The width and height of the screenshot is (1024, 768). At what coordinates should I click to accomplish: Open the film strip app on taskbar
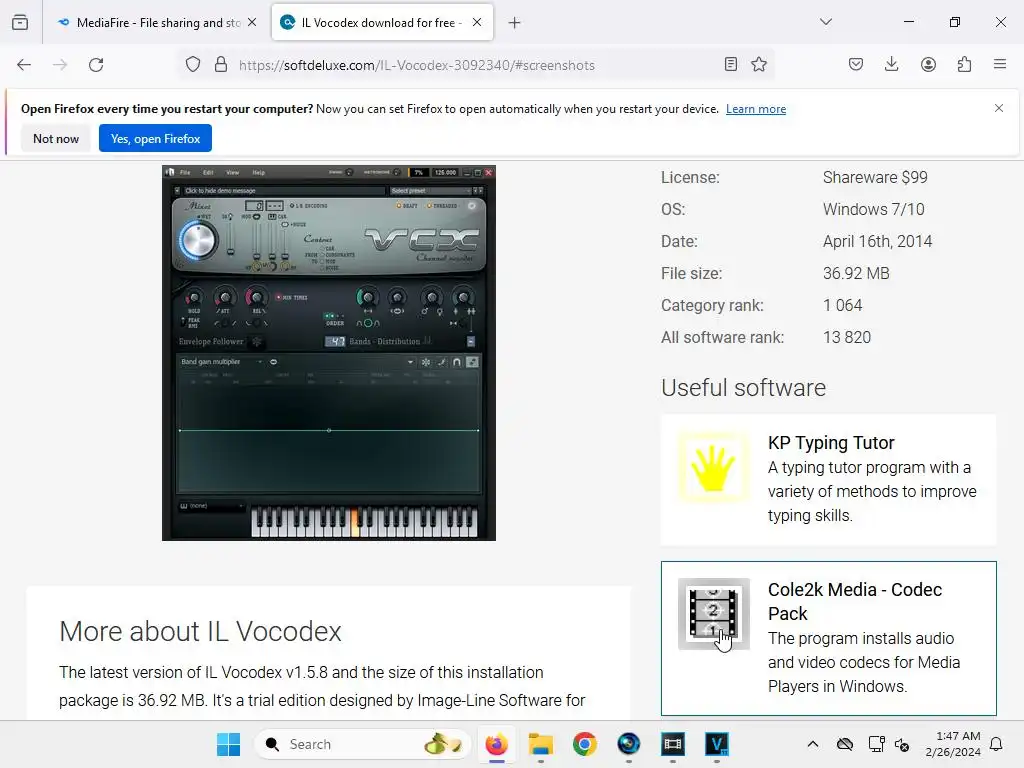(673, 744)
